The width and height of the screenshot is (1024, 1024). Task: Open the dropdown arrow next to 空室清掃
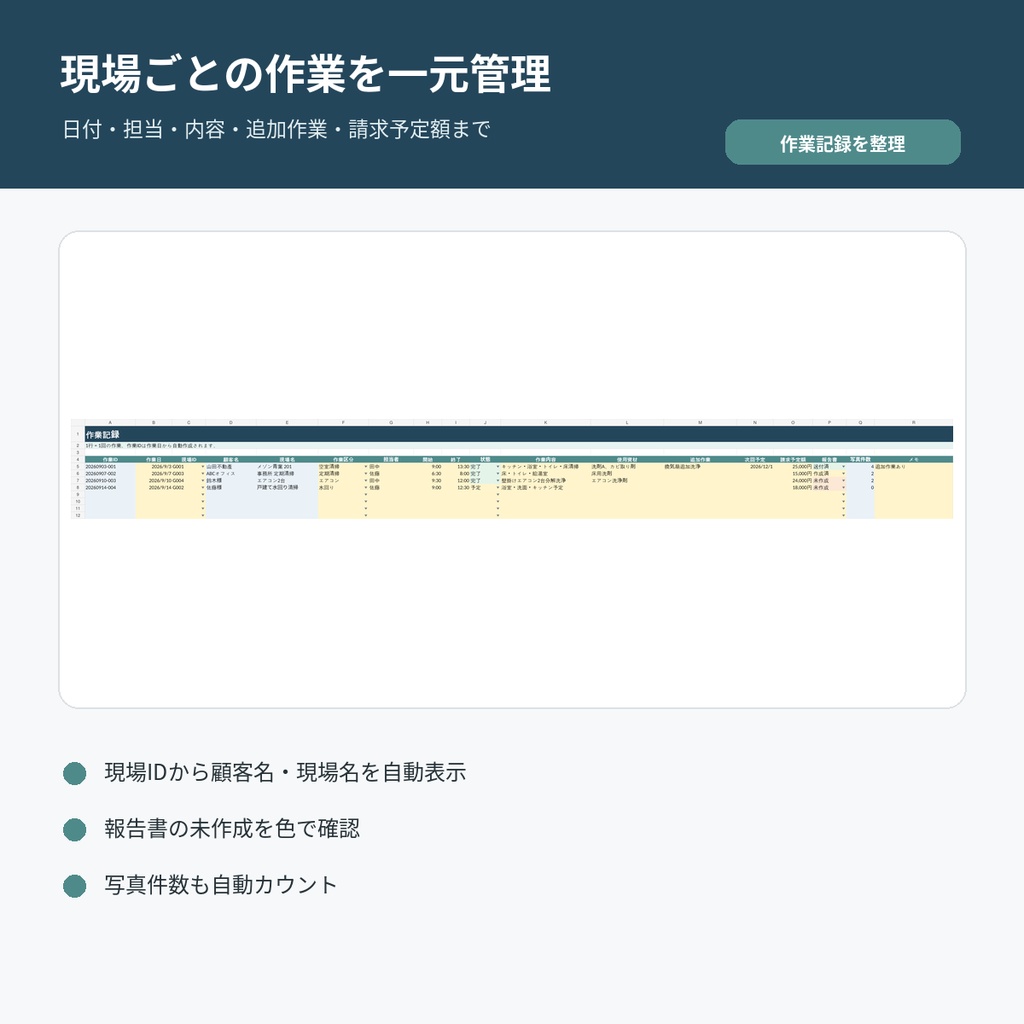coord(366,466)
